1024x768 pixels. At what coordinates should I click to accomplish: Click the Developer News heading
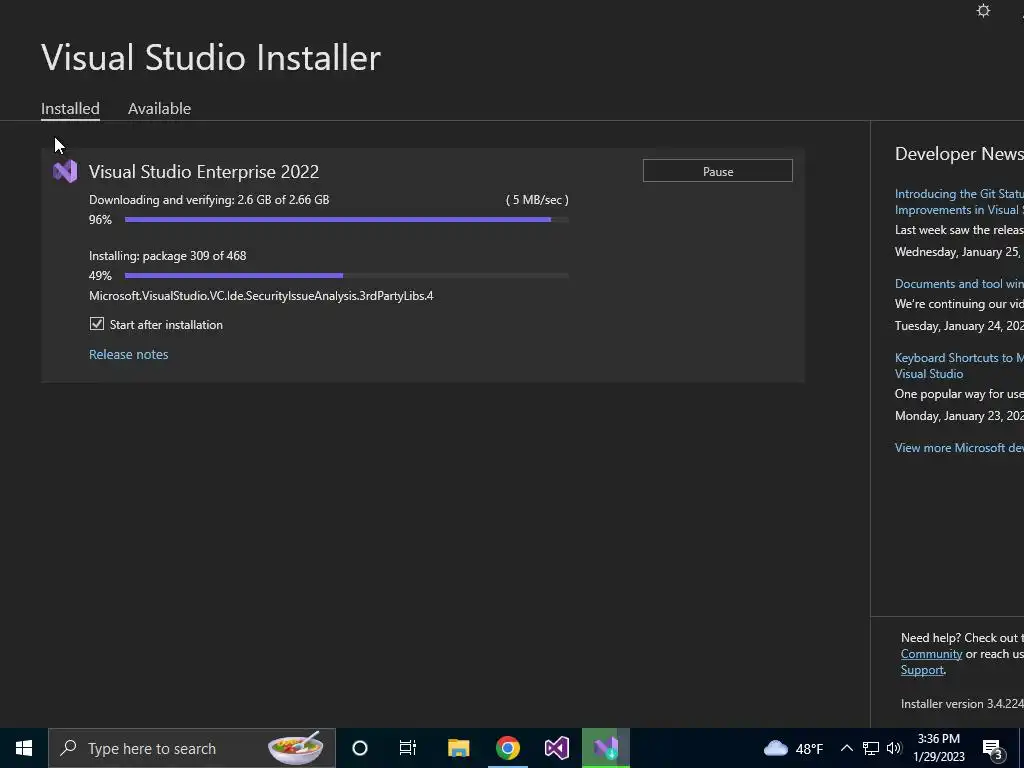click(x=959, y=153)
